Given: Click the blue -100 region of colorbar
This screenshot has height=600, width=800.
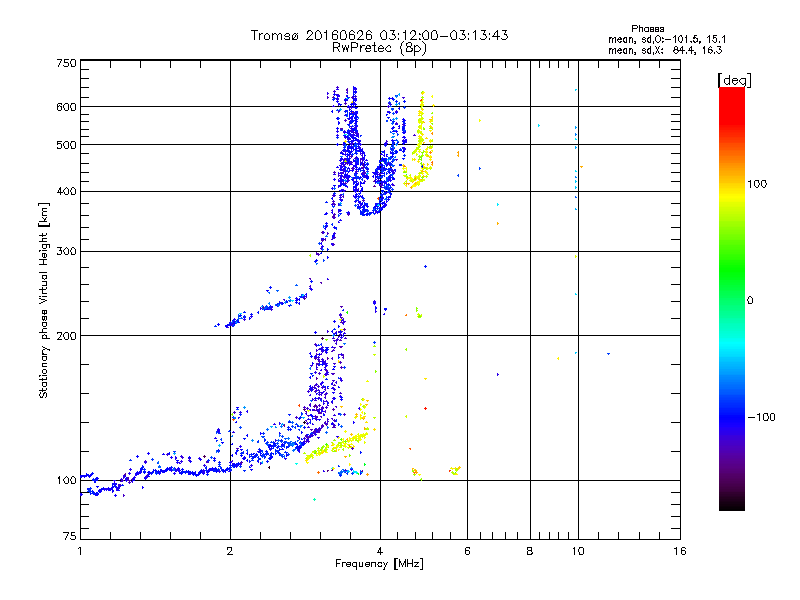Looking at the screenshot, I should [x=732, y=416].
